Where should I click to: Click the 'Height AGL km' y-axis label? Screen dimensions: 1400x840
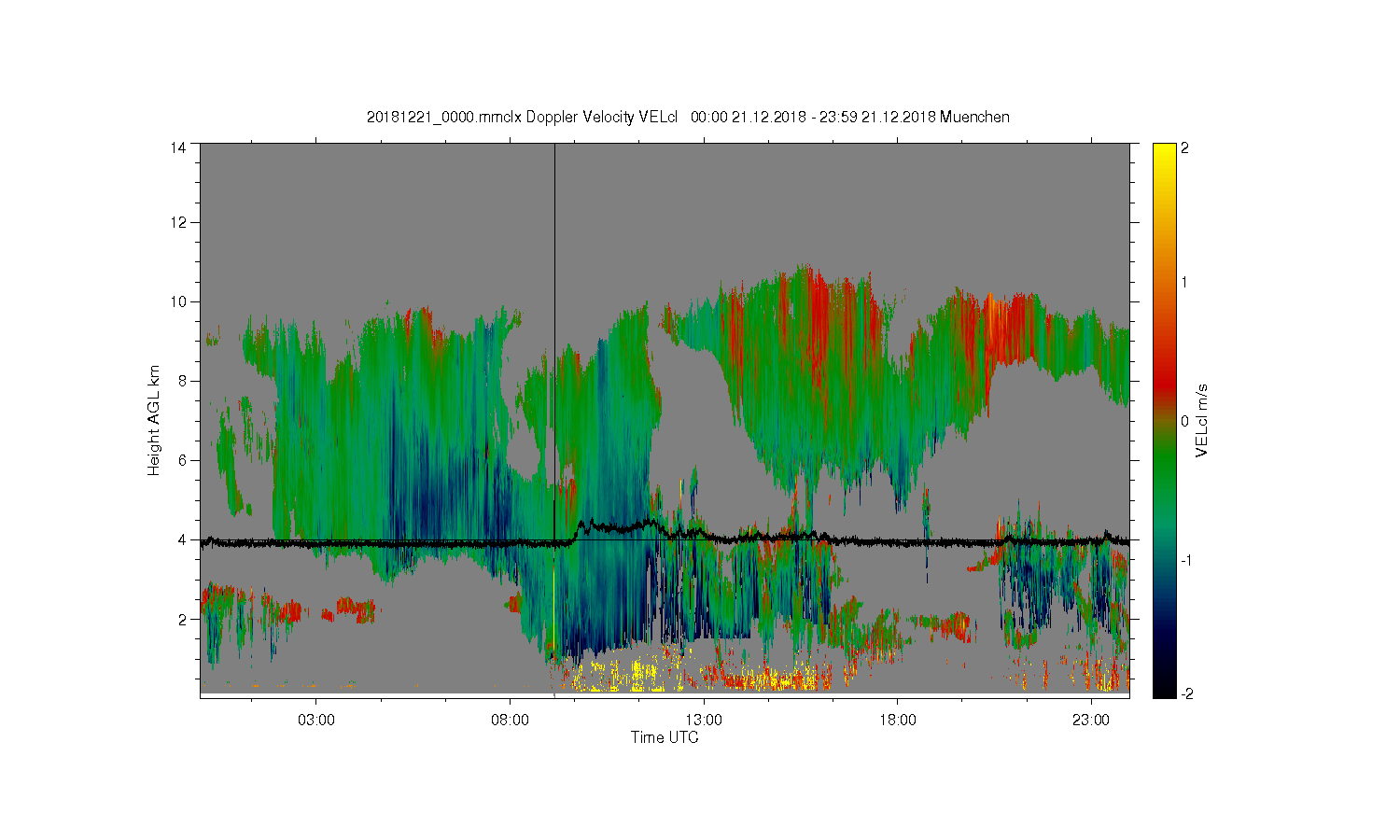point(154,421)
